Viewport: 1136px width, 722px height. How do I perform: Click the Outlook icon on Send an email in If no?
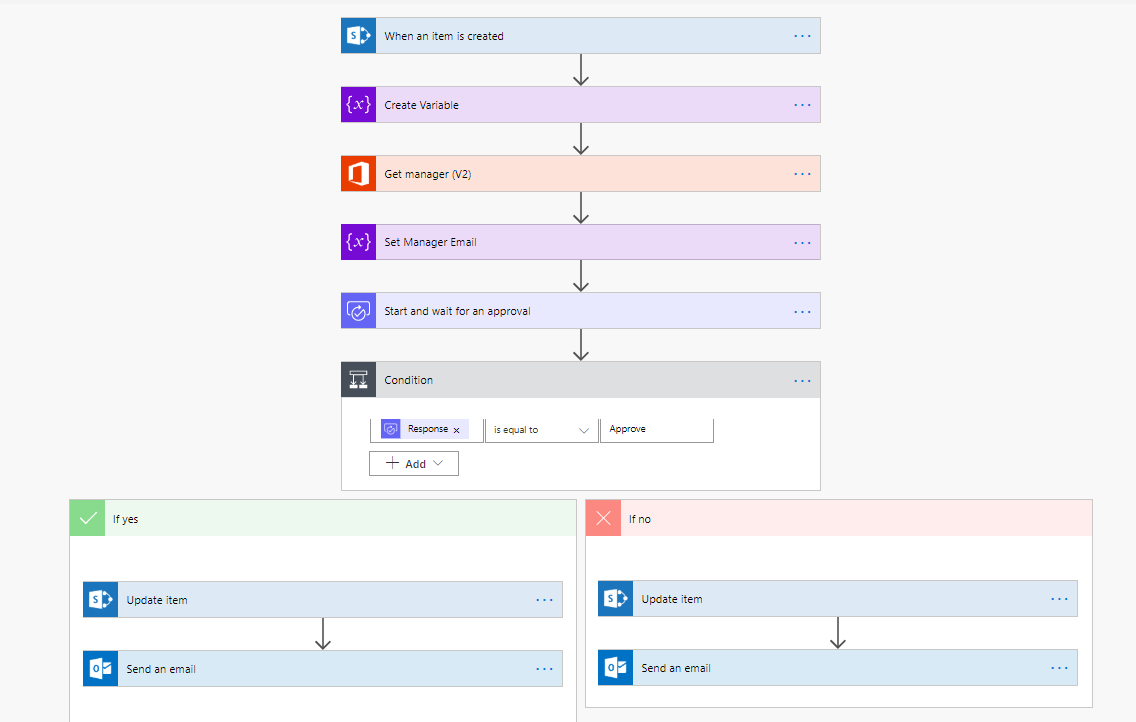tap(616, 668)
